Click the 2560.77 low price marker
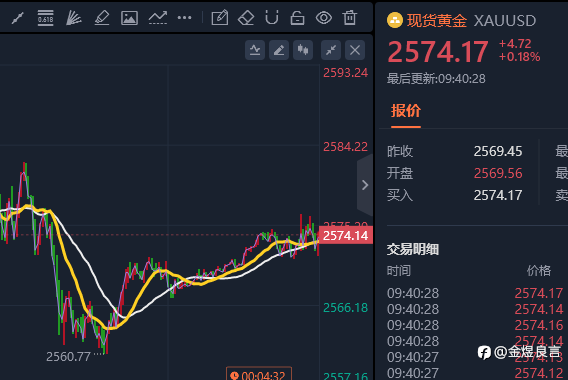This screenshot has height=380, width=568. (x=68, y=357)
